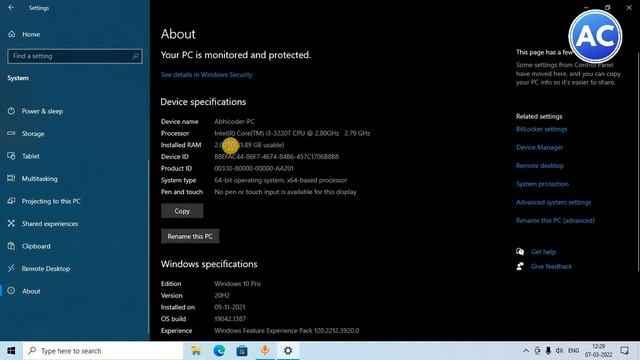Copy the device specifications
Image resolution: width=640 pixels, height=360 pixels.
tap(182, 211)
